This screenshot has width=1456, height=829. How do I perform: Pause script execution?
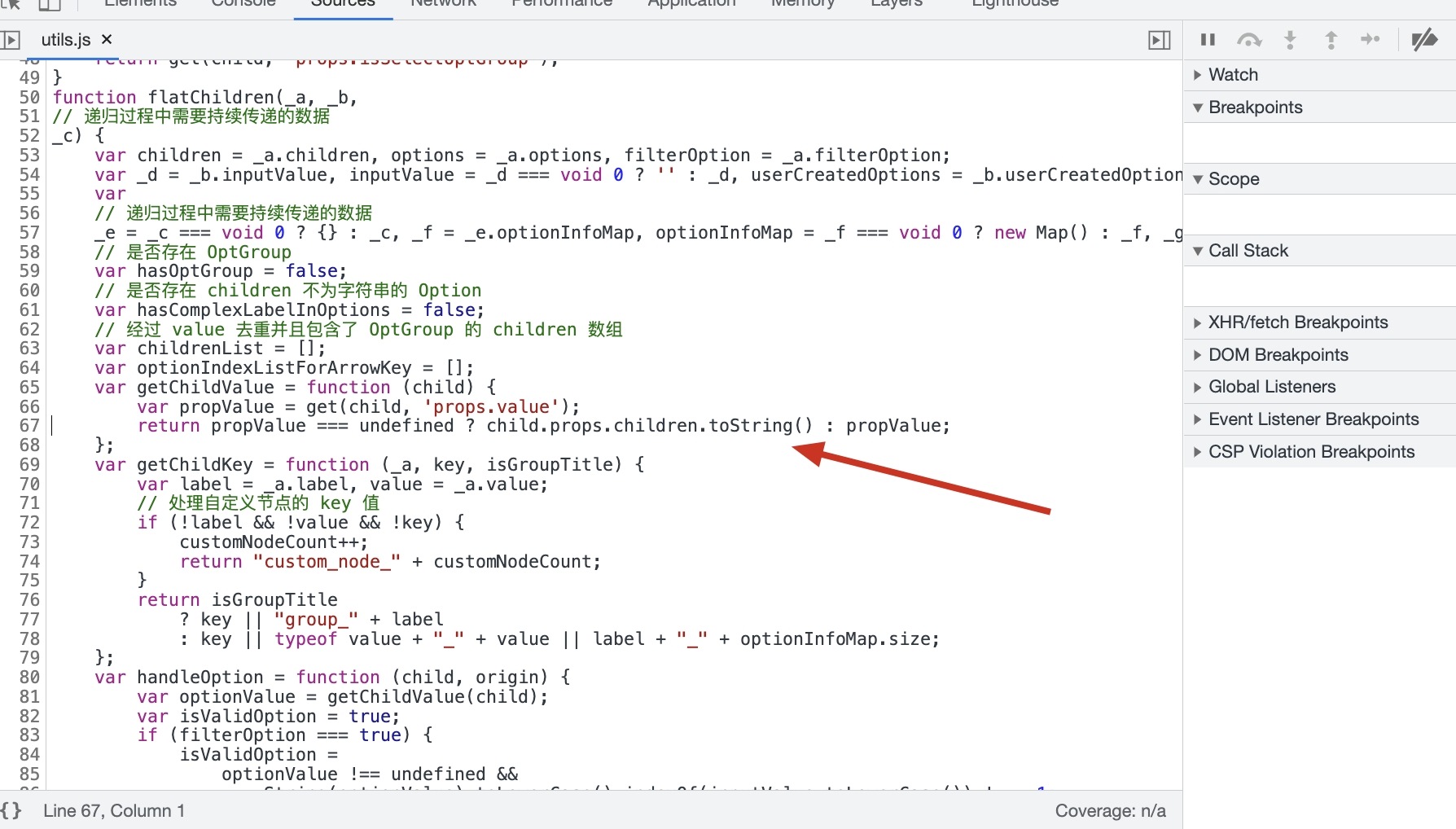[x=1208, y=39]
